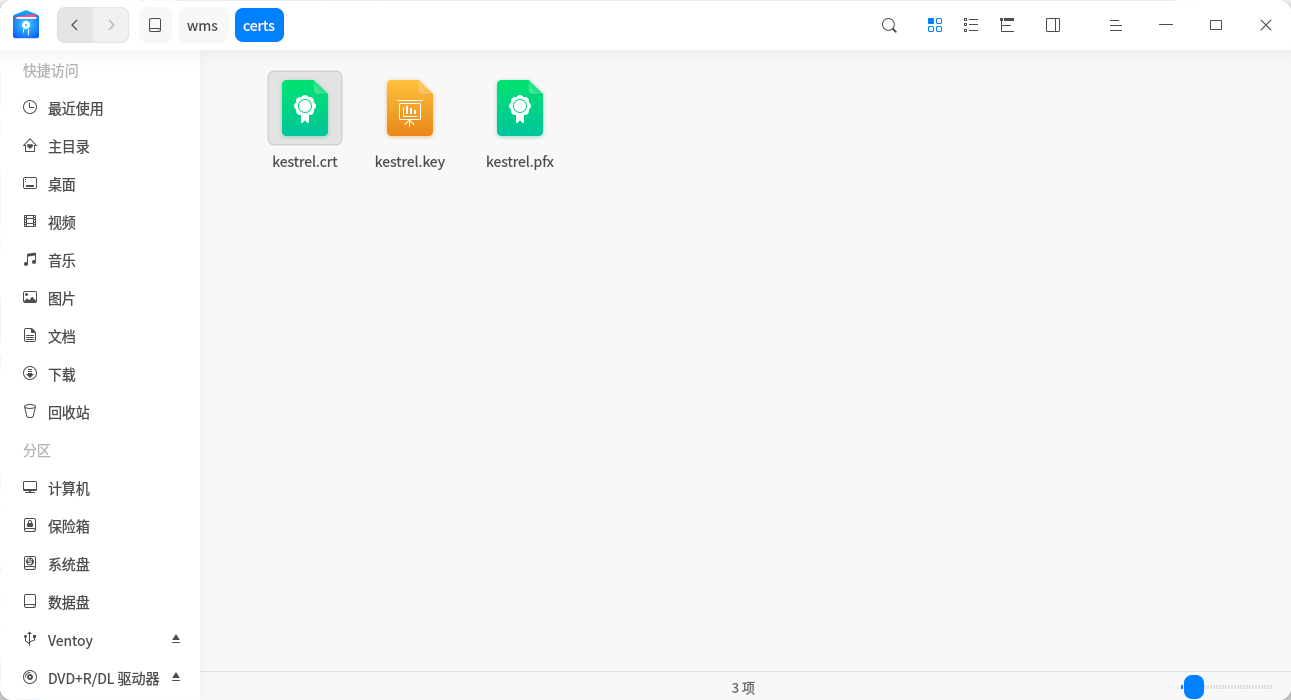Go to 下载 folder in sidebar
Viewport: 1291px width, 700px height.
tap(100, 374)
